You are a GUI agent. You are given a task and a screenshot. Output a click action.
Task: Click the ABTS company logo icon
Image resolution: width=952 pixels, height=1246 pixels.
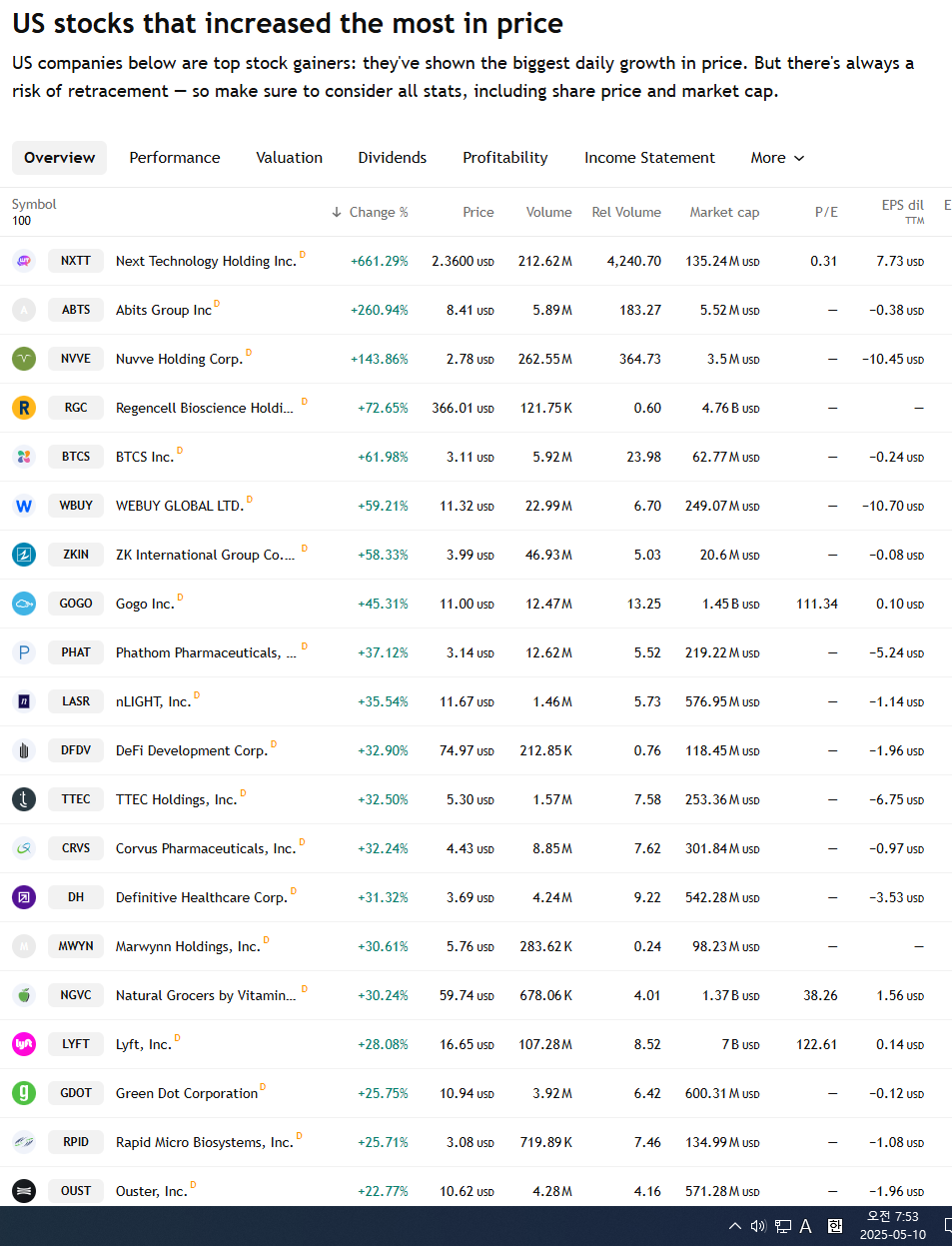(x=24, y=310)
